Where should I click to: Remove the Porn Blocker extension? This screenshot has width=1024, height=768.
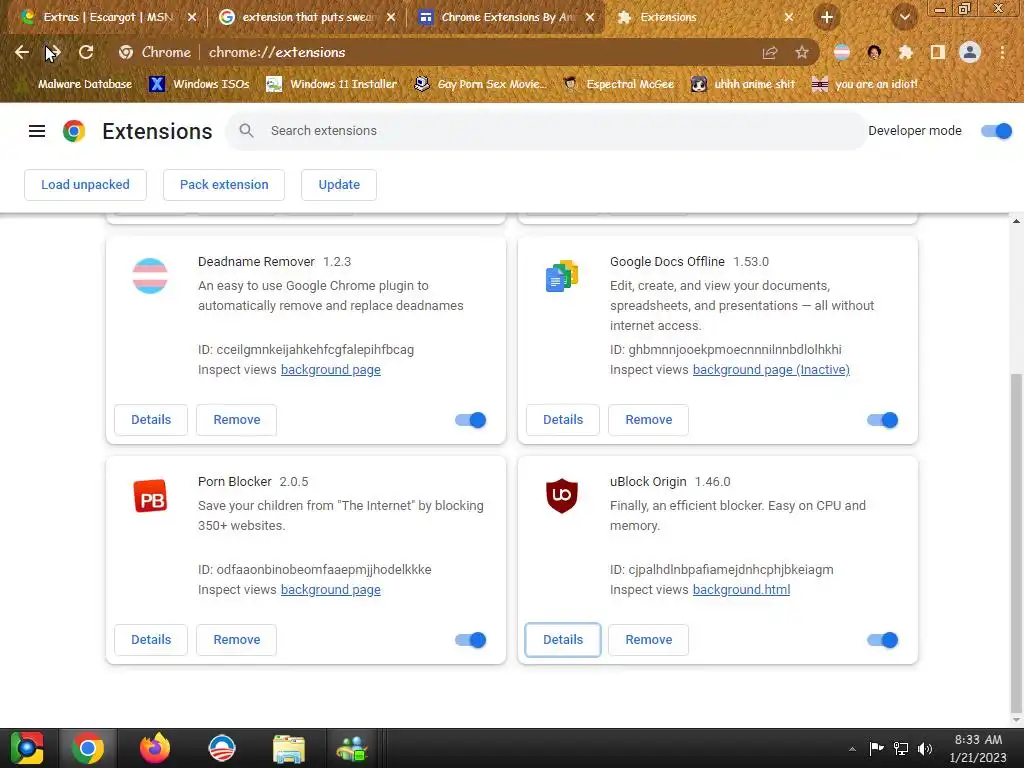[x=236, y=640]
